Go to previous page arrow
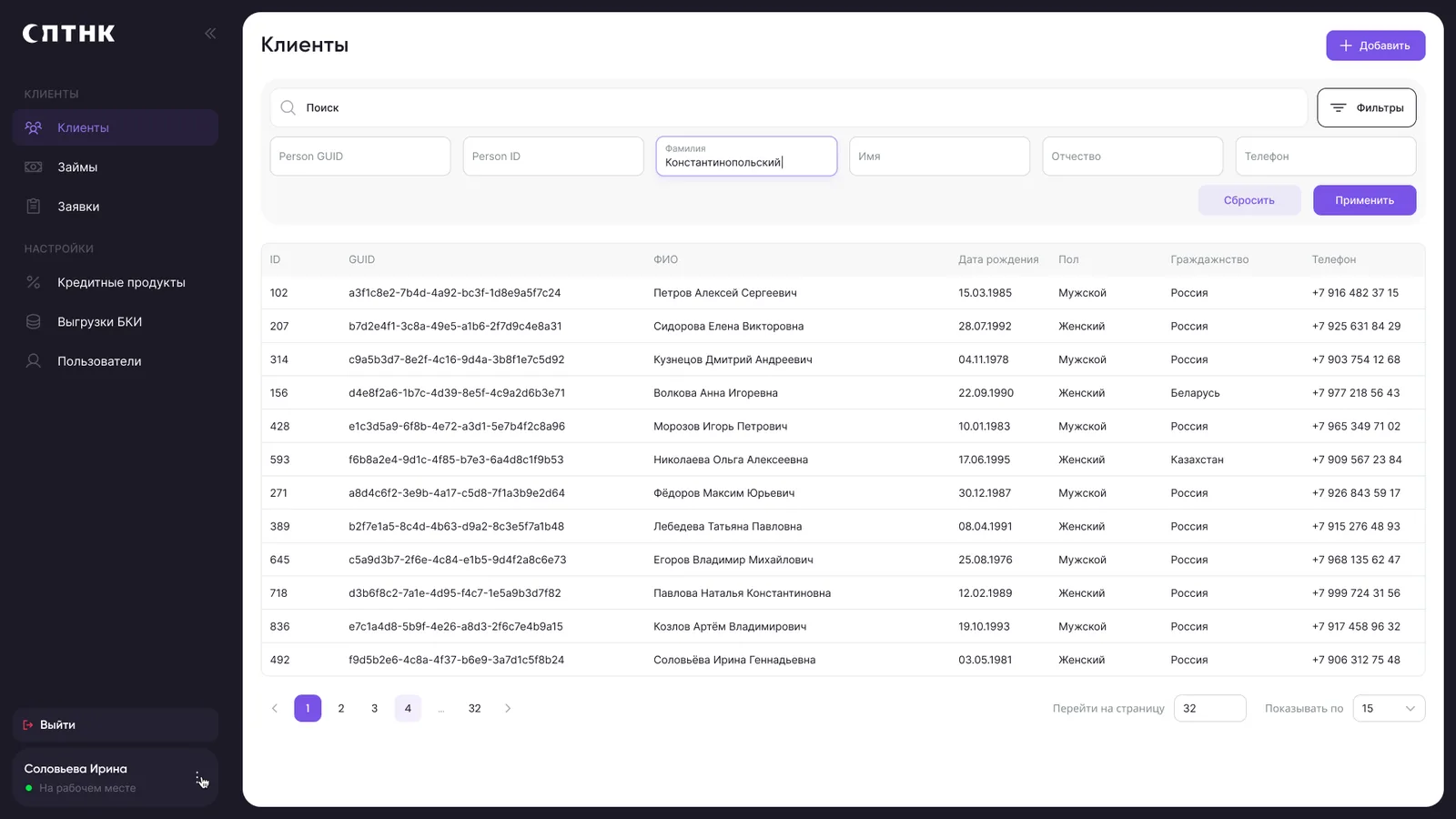 click(275, 708)
